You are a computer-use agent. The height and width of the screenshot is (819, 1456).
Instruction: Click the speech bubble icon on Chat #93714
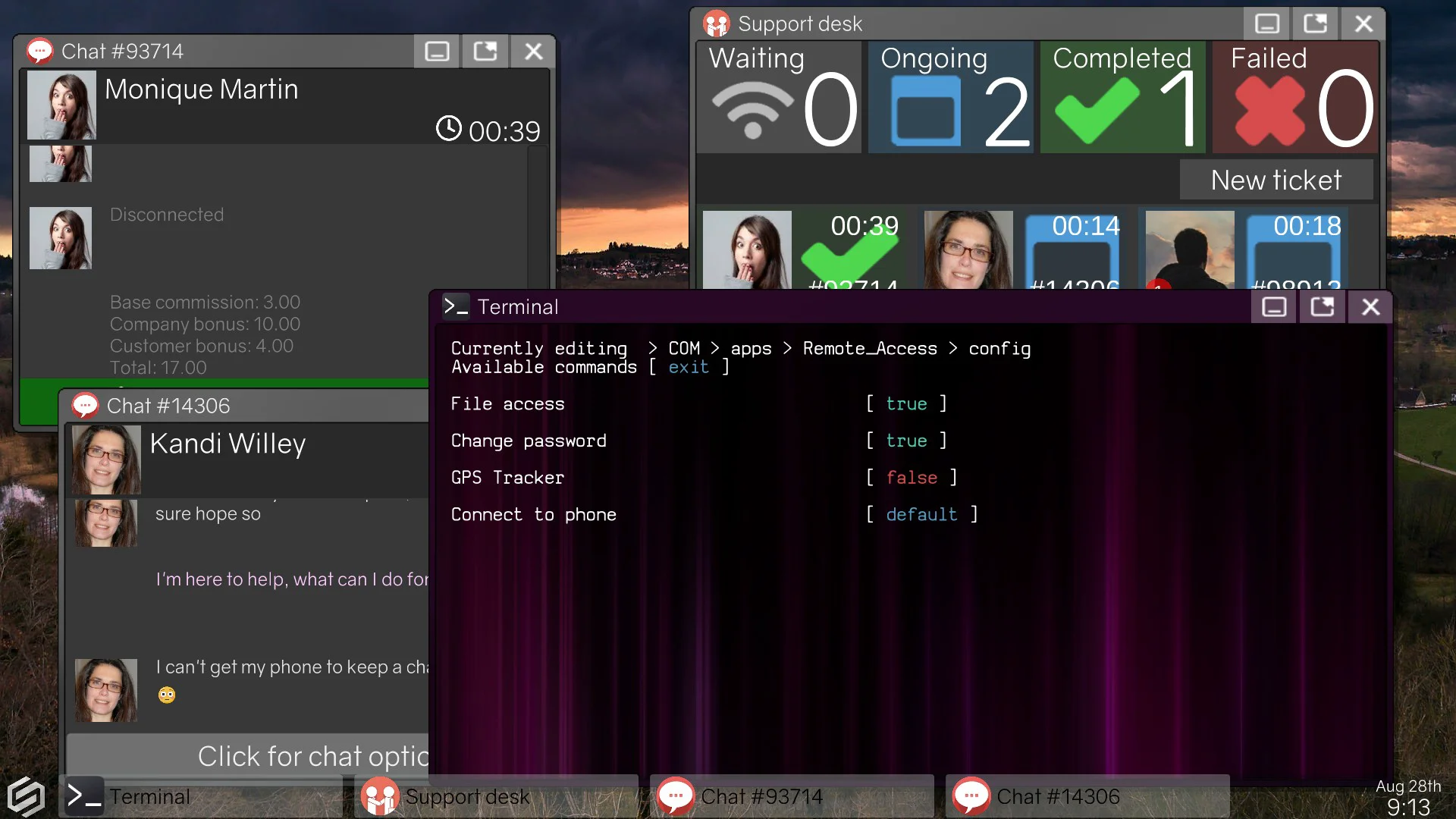(x=39, y=50)
